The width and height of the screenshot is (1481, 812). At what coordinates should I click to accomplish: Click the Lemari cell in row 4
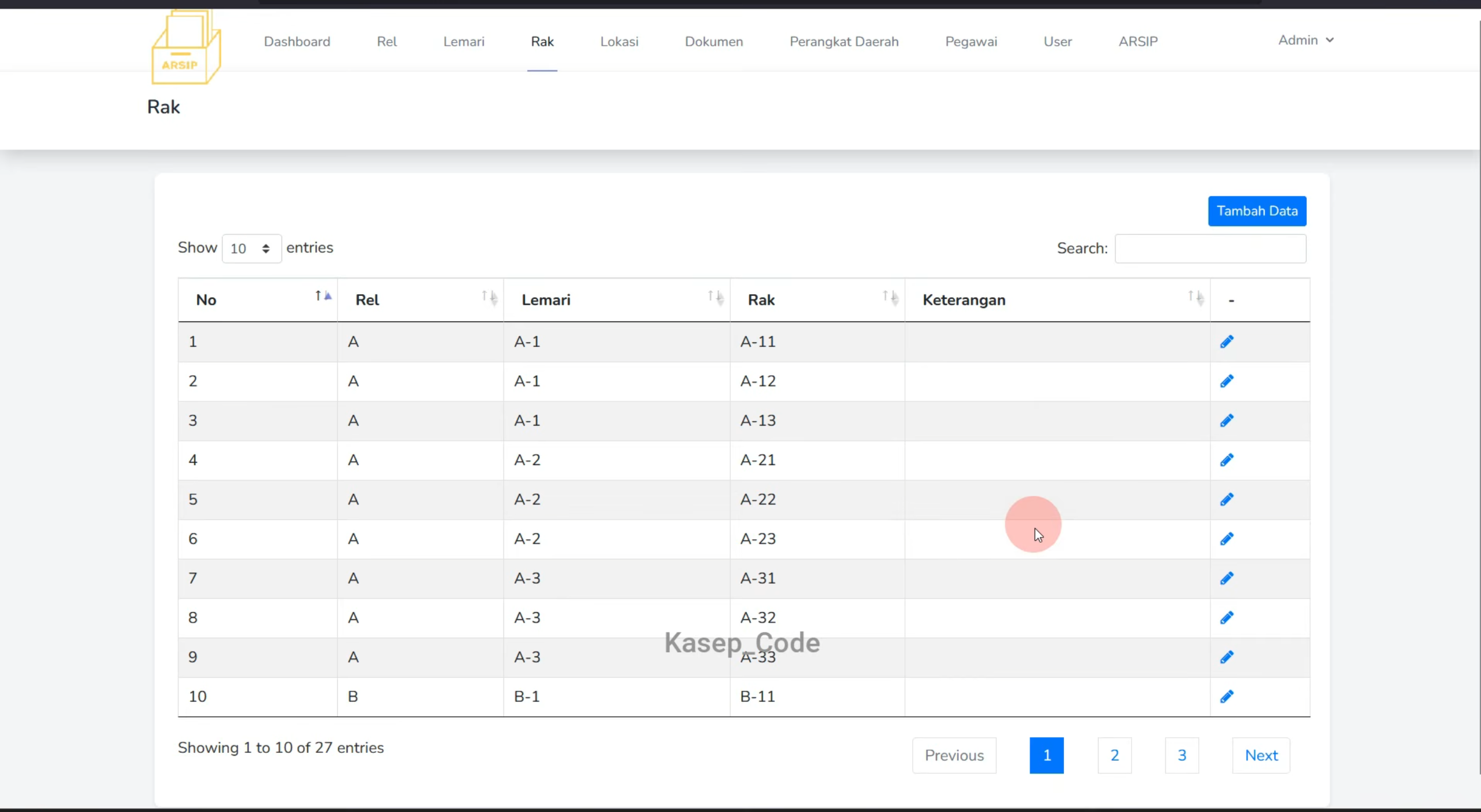[x=617, y=460]
